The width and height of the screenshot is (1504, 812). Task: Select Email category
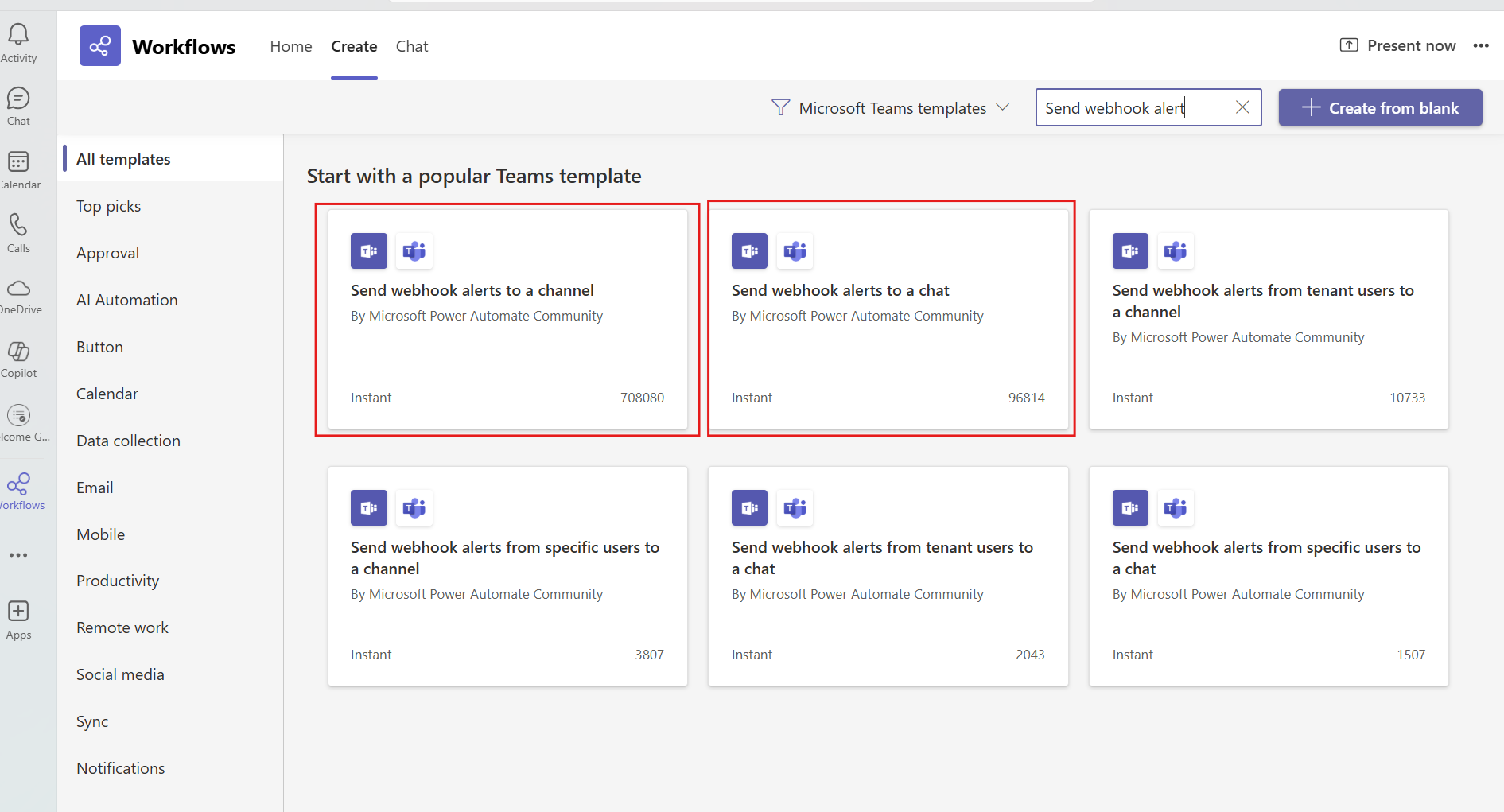pyautogui.click(x=172, y=488)
